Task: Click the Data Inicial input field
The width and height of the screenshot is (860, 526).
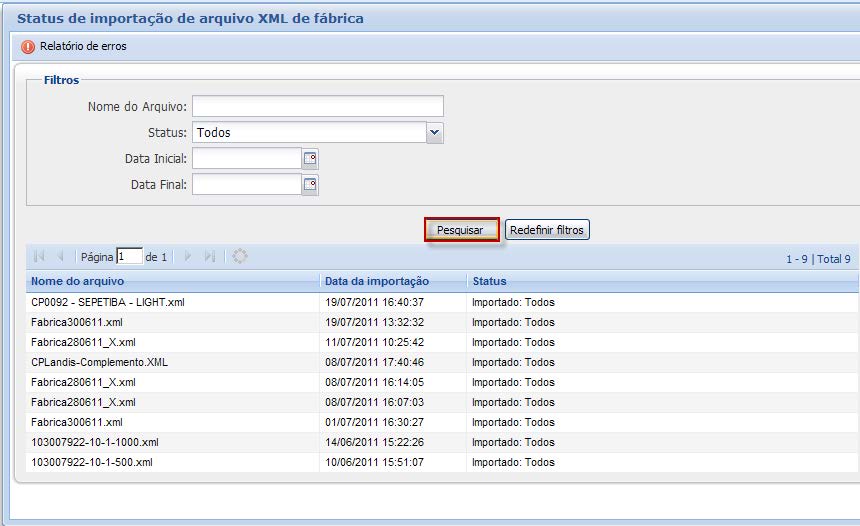Action: tap(246, 158)
